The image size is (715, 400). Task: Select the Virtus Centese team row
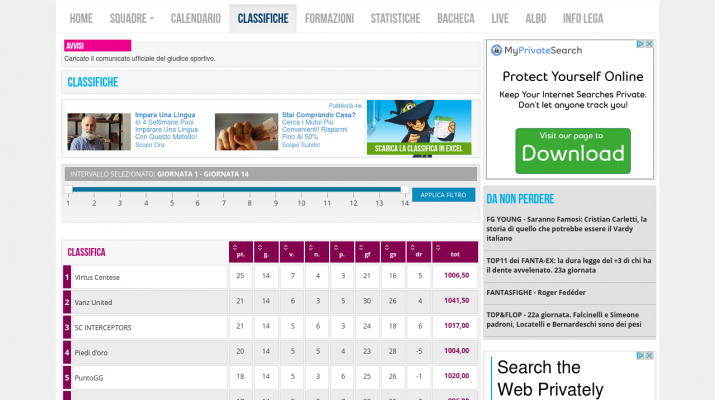pos(147,277)
